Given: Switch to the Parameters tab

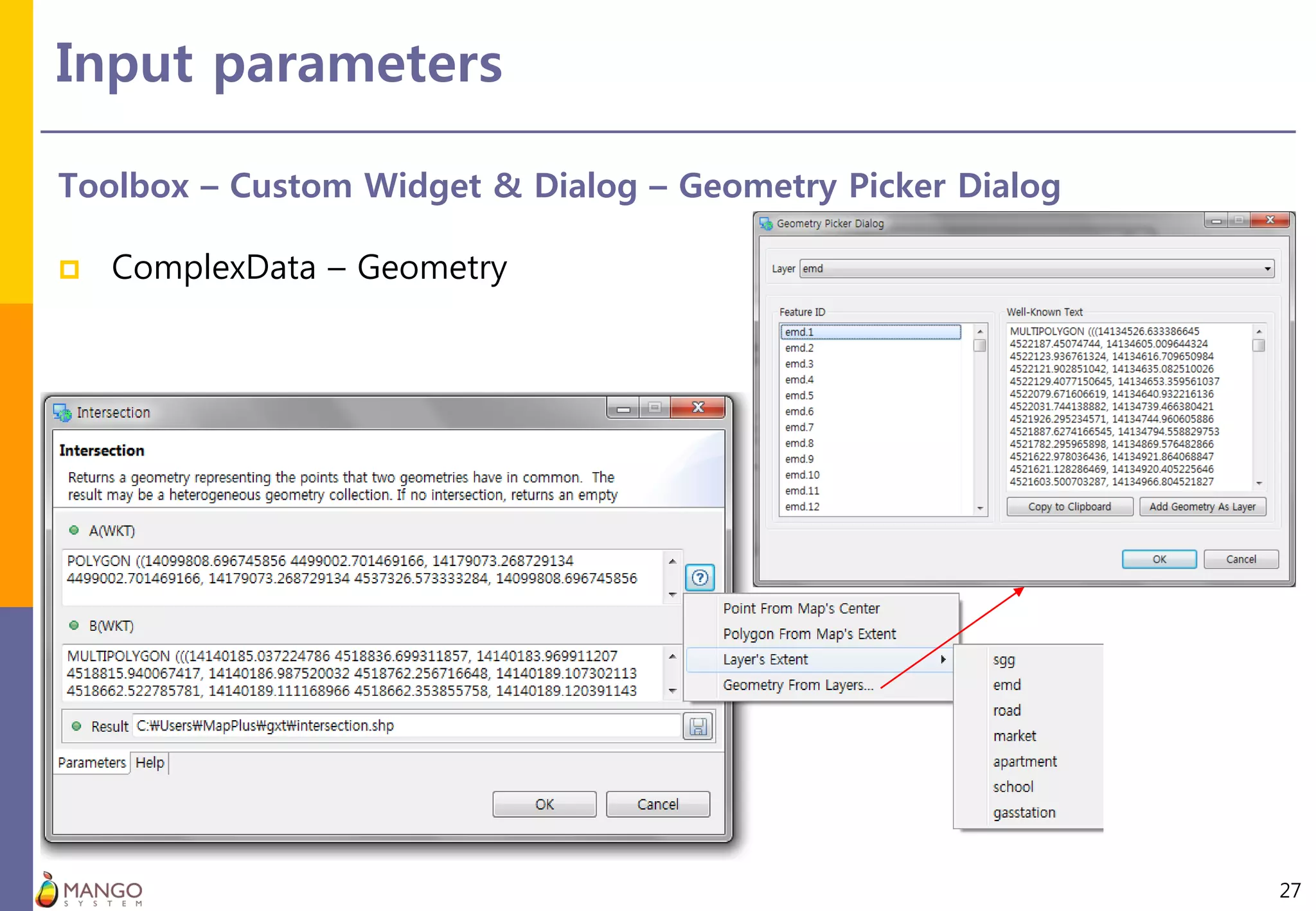Looking at the screenshot, I should (x=92, y=763).
